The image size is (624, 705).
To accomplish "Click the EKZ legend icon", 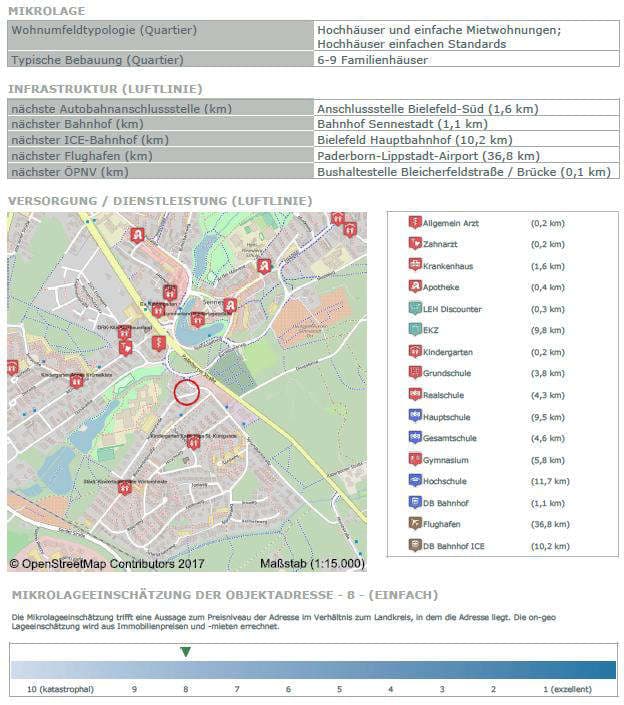I will point(415,330).
